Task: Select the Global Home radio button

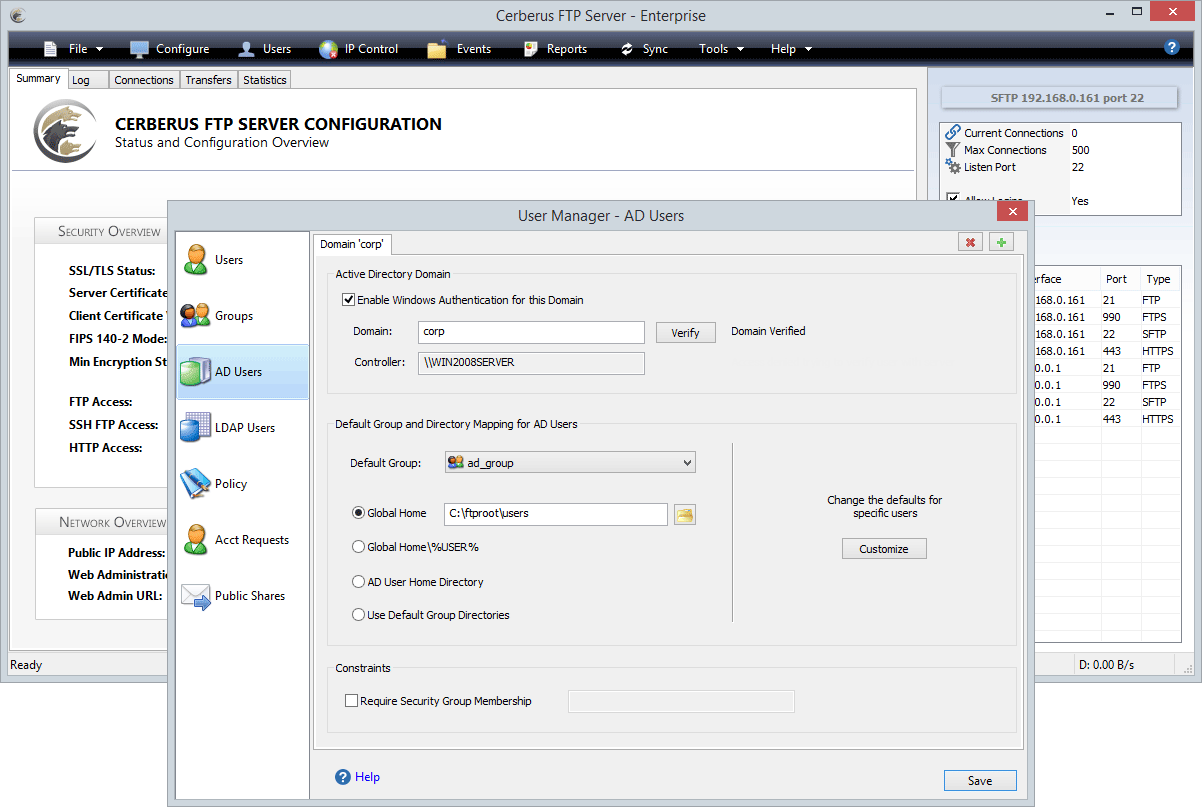Action: pyautogui.click(x=358, y=513)
